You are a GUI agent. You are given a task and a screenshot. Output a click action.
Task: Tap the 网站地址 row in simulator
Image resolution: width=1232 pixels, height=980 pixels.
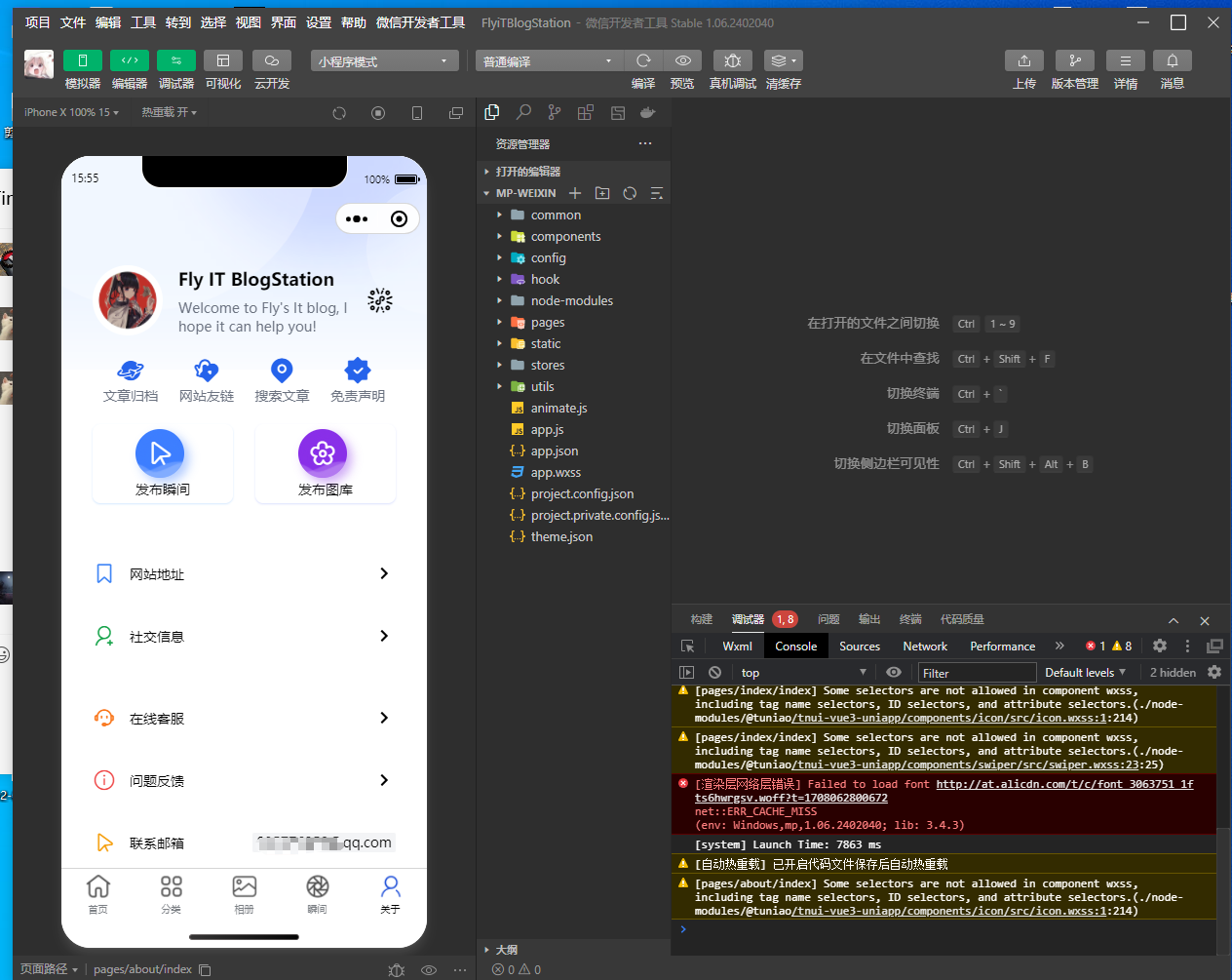pos(244,573)
